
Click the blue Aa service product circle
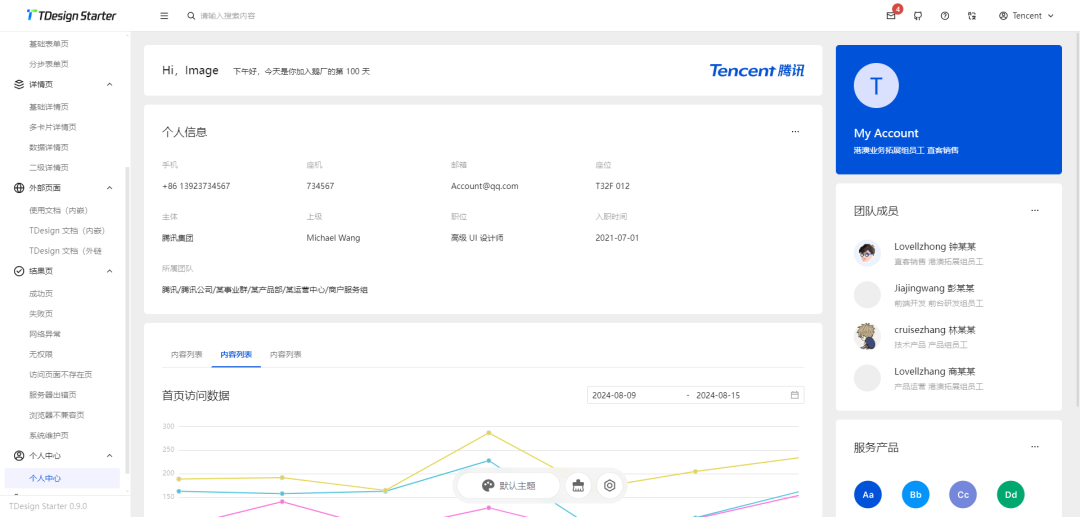pyautogui.click(x=868, y=495)
